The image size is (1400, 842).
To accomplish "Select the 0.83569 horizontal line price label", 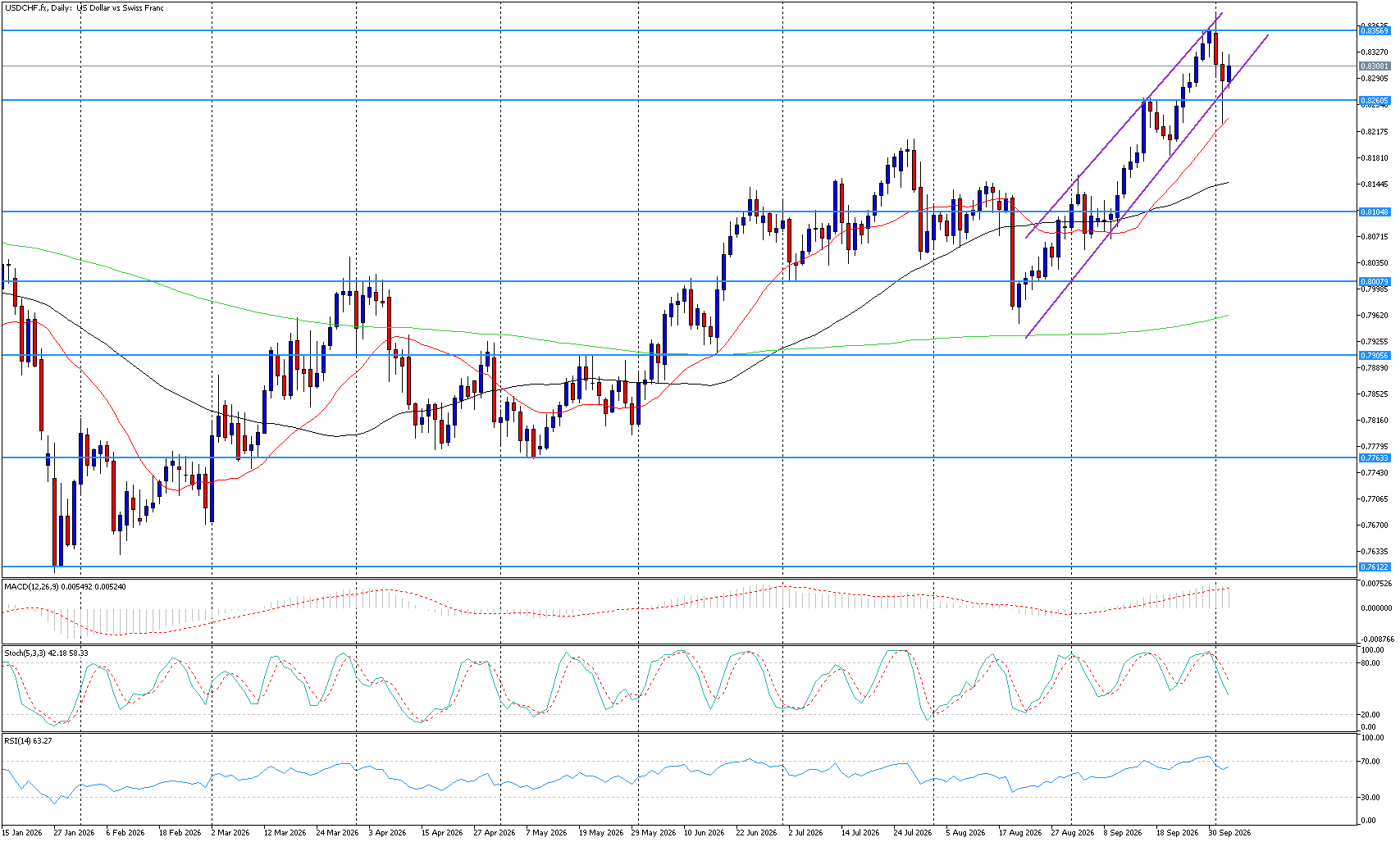I will tap(1375, 30).
